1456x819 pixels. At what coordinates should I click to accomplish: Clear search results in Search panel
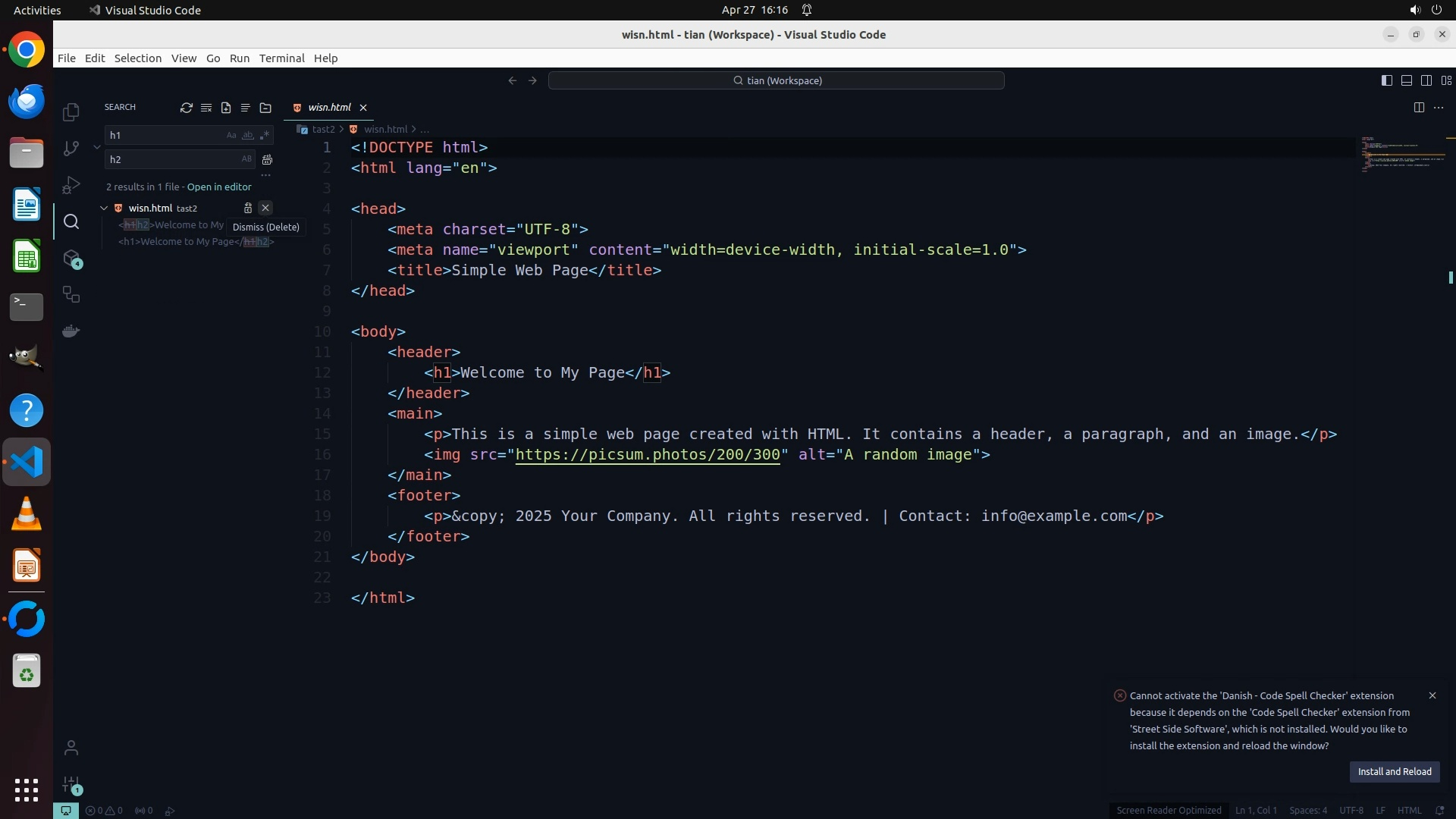point(206,108)
